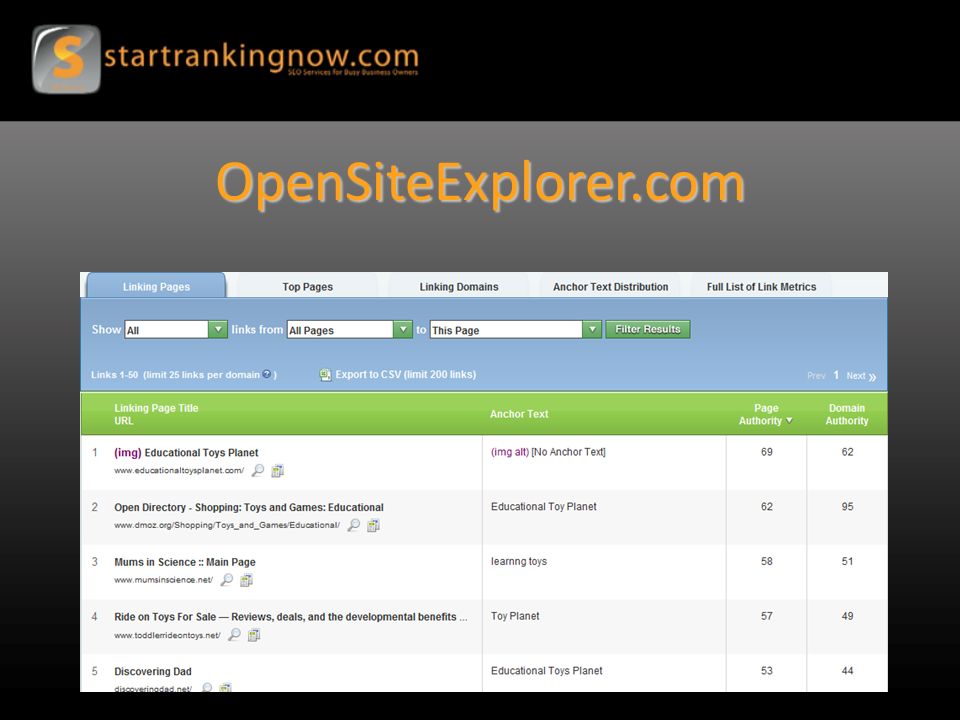Click Export to CSV link
Viewport: 960px width, 720px height.
(405, 374)
